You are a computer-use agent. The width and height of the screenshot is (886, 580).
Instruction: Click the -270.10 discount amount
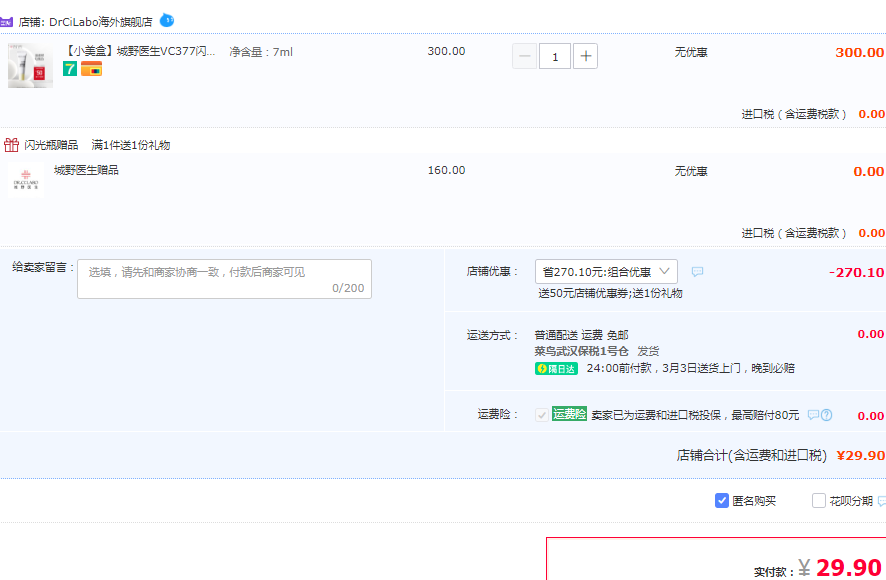(x=856, y=272)
